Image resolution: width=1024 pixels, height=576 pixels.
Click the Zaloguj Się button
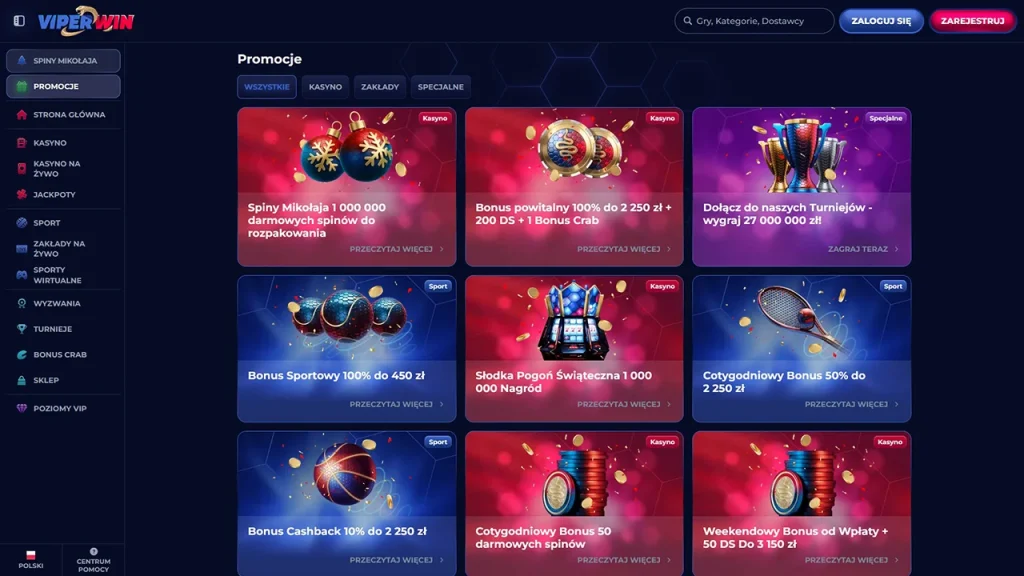881,21
